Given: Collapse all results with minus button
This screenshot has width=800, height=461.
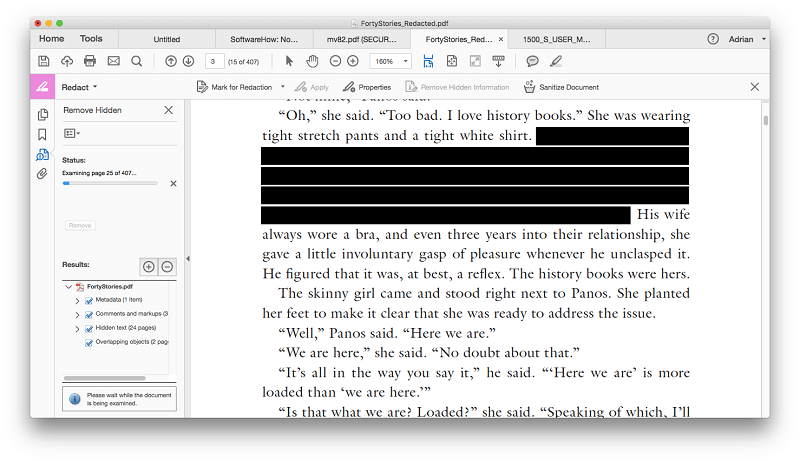Looking at the screenshot, I should pyautogui.click(x=167, y=267).
